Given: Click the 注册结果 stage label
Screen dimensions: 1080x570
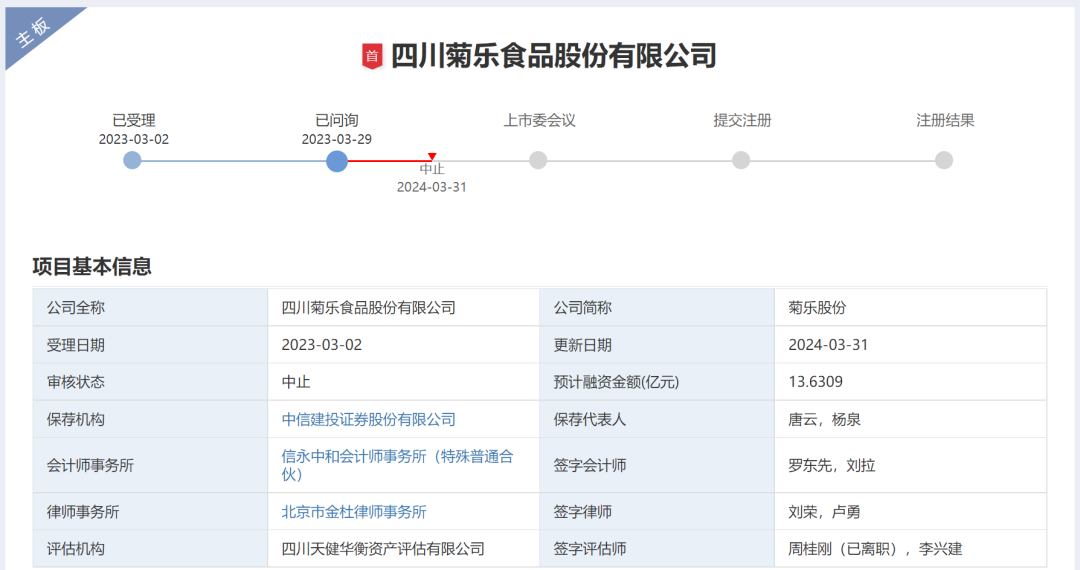Looking at the screenshot, I should [945, 120].
